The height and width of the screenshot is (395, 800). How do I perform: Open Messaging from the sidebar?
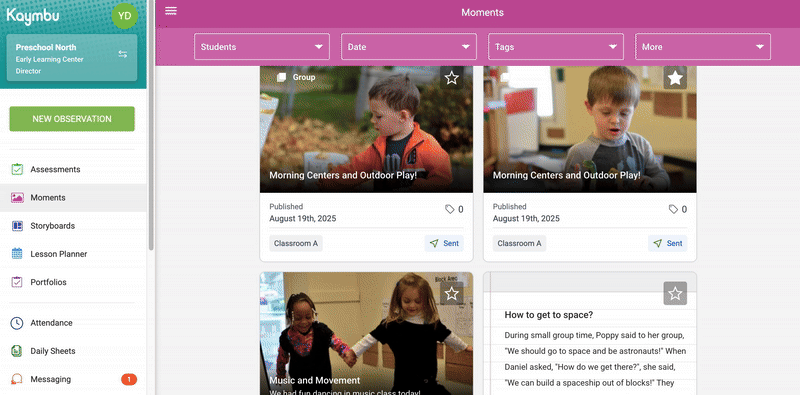pyautogui.click(x=73, y=379)
